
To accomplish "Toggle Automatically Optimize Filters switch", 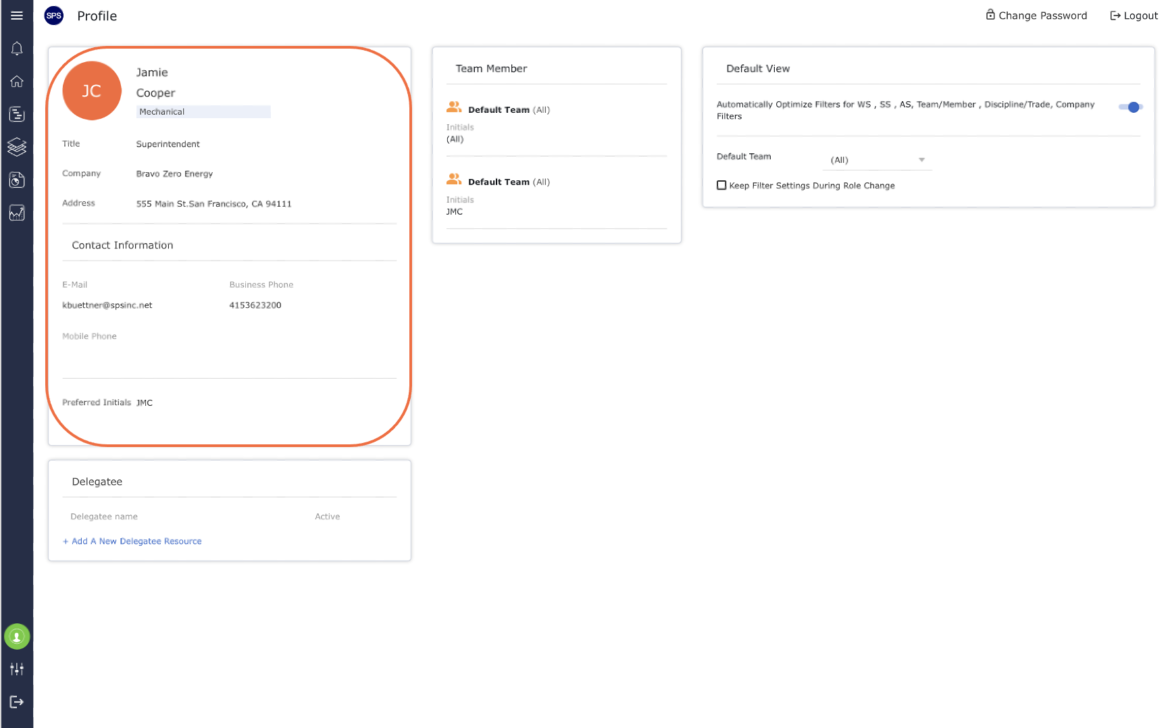I will coord(1130,107).
